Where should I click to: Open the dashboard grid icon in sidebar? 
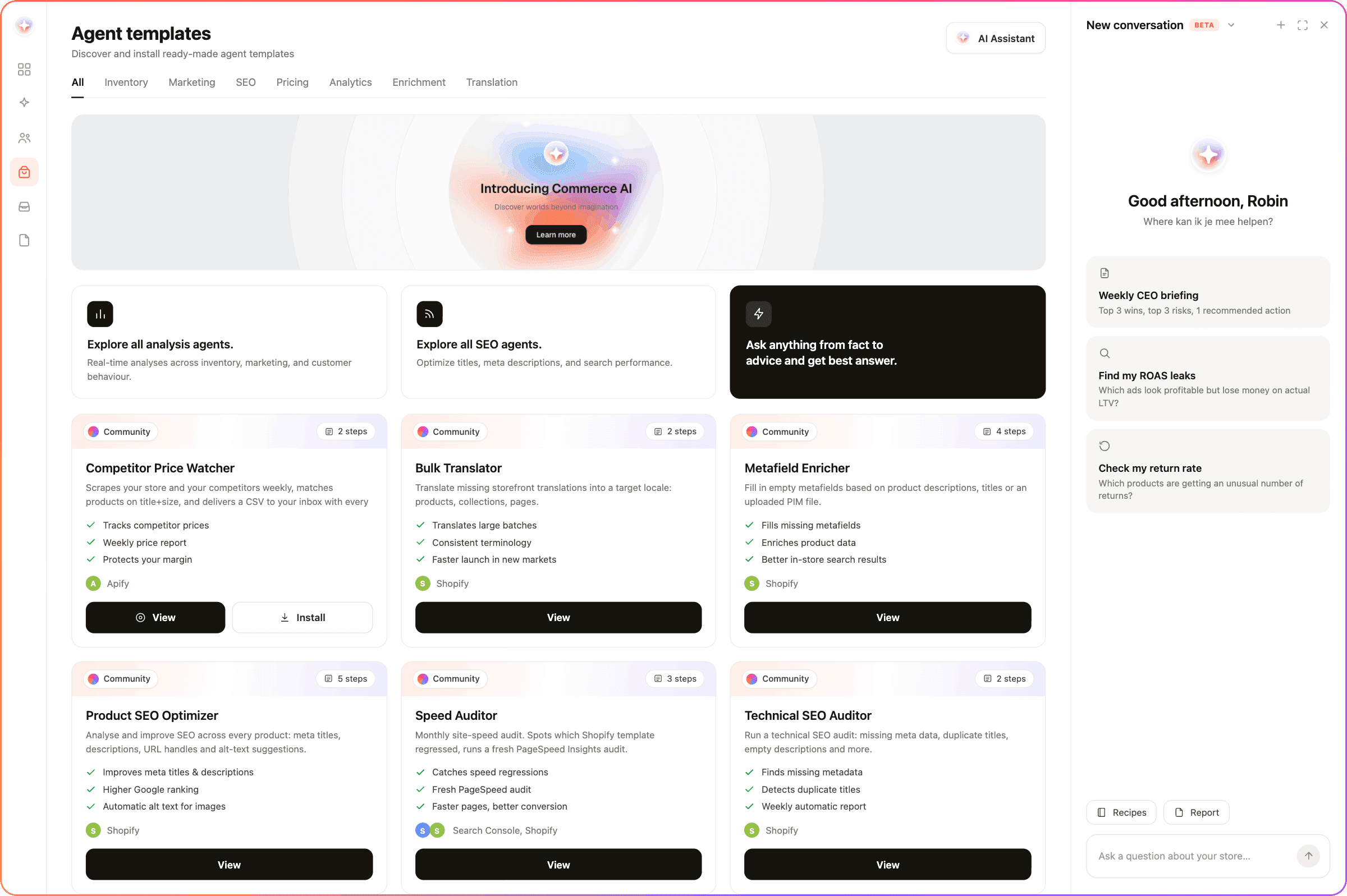tap(24, 69)
